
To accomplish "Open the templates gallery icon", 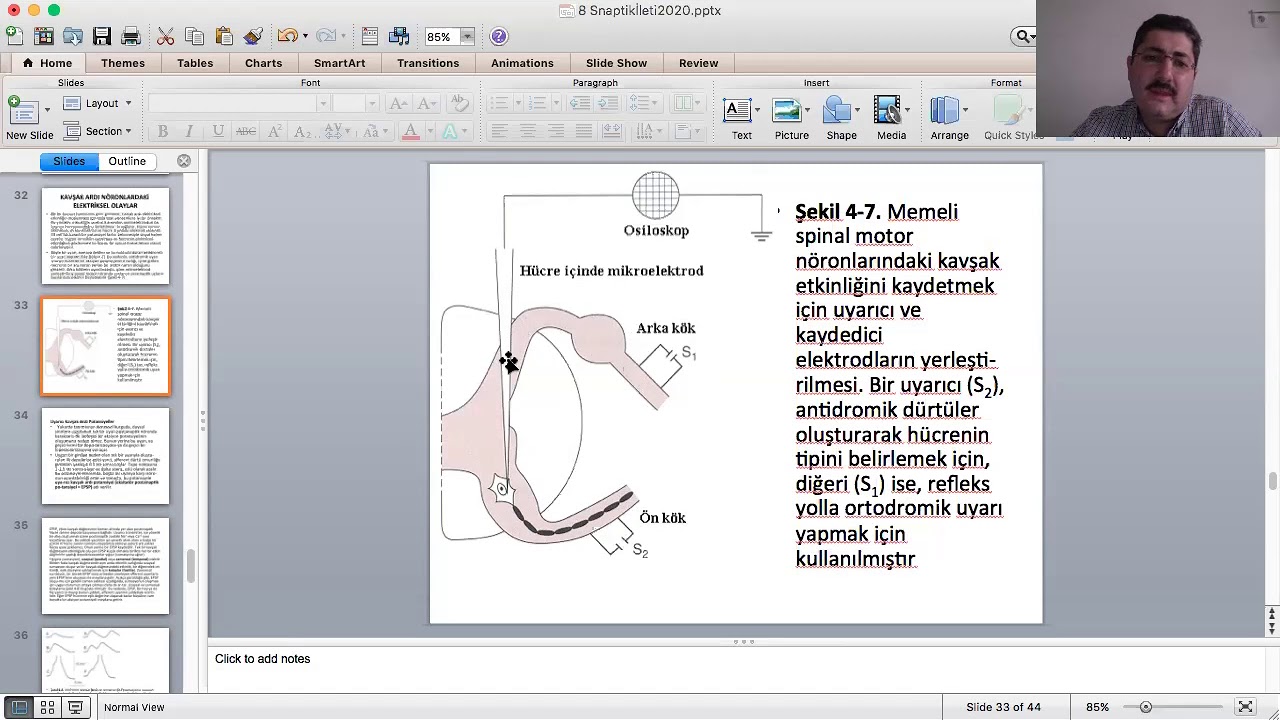I will pyautogui.click(x=44, y=36).
